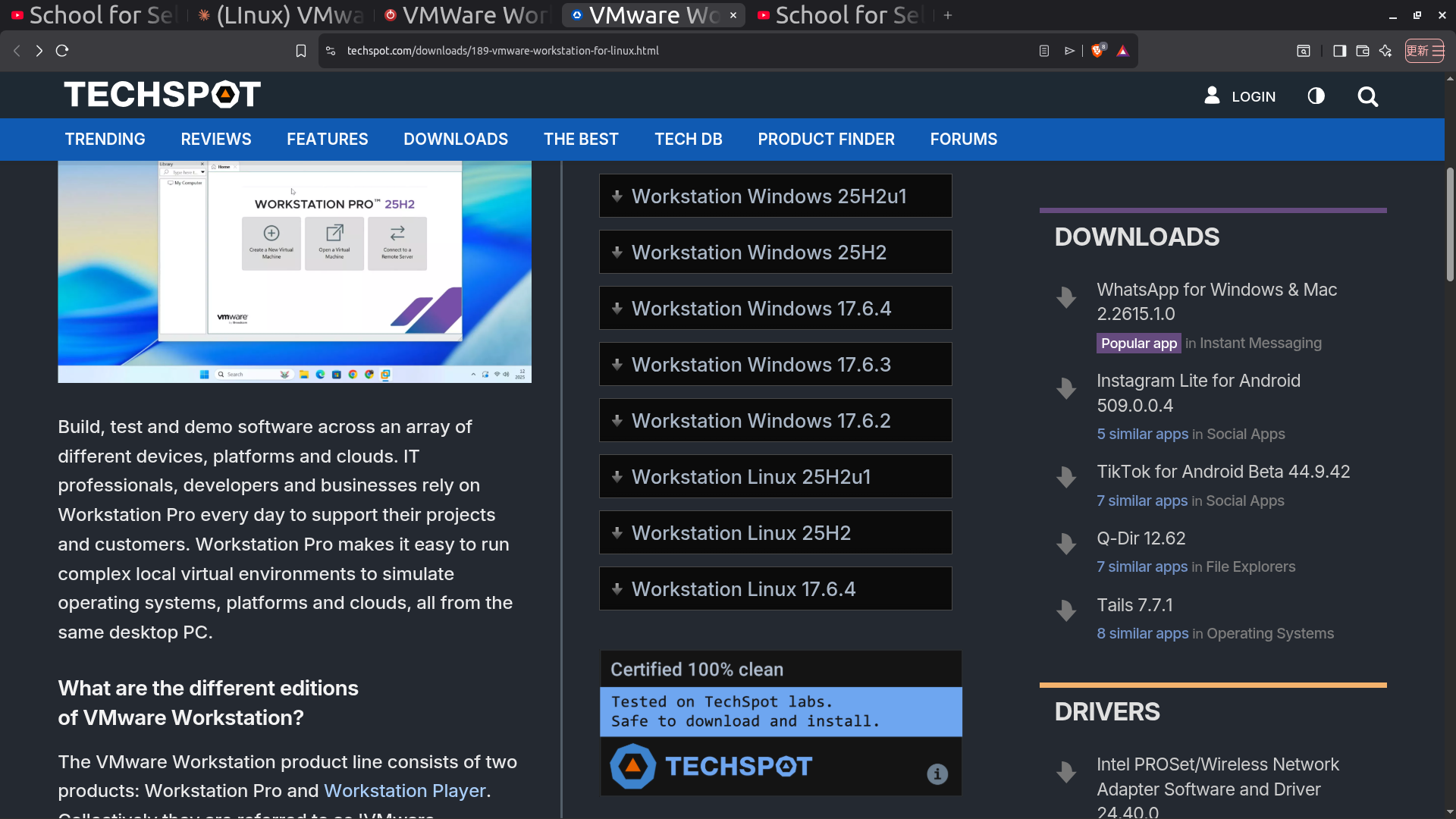1456x819 pixels.
Task: Open the TECH DB menu item
Action: (689, 140)
